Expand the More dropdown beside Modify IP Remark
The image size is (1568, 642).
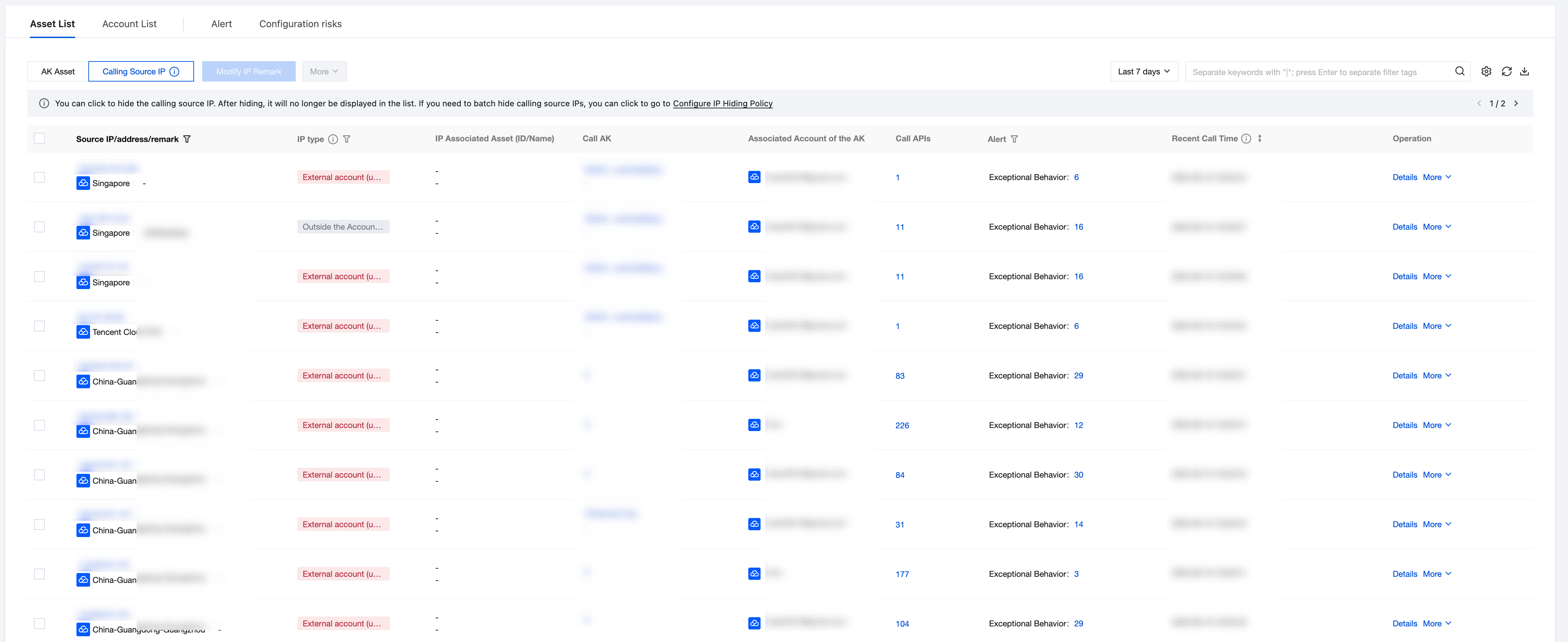[x=324, y=71]
